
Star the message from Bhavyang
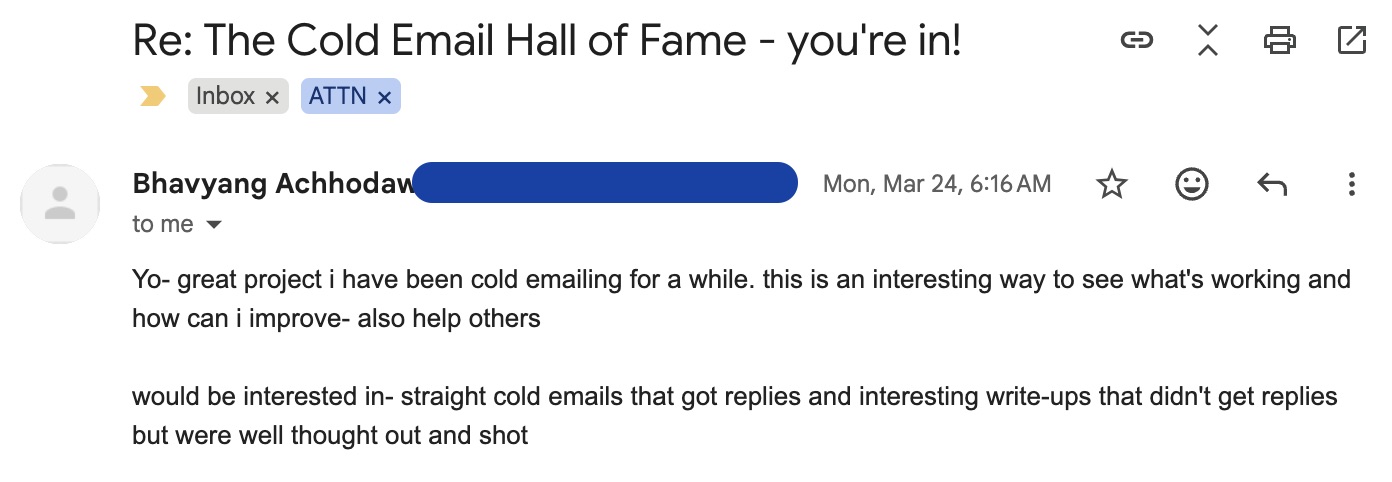click(x=1112, y=184)
